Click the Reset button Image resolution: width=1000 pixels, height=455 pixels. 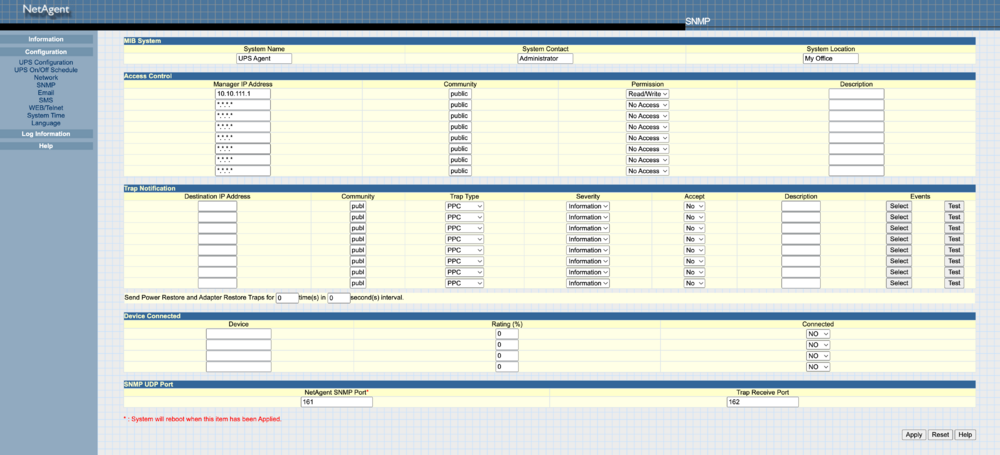940,435
